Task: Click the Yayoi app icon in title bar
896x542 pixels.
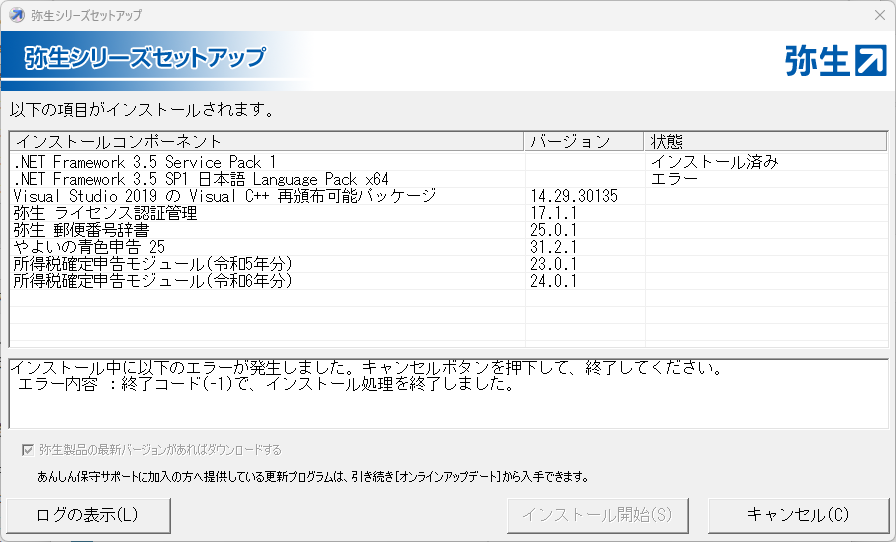Action: click(x=17, y=15)
